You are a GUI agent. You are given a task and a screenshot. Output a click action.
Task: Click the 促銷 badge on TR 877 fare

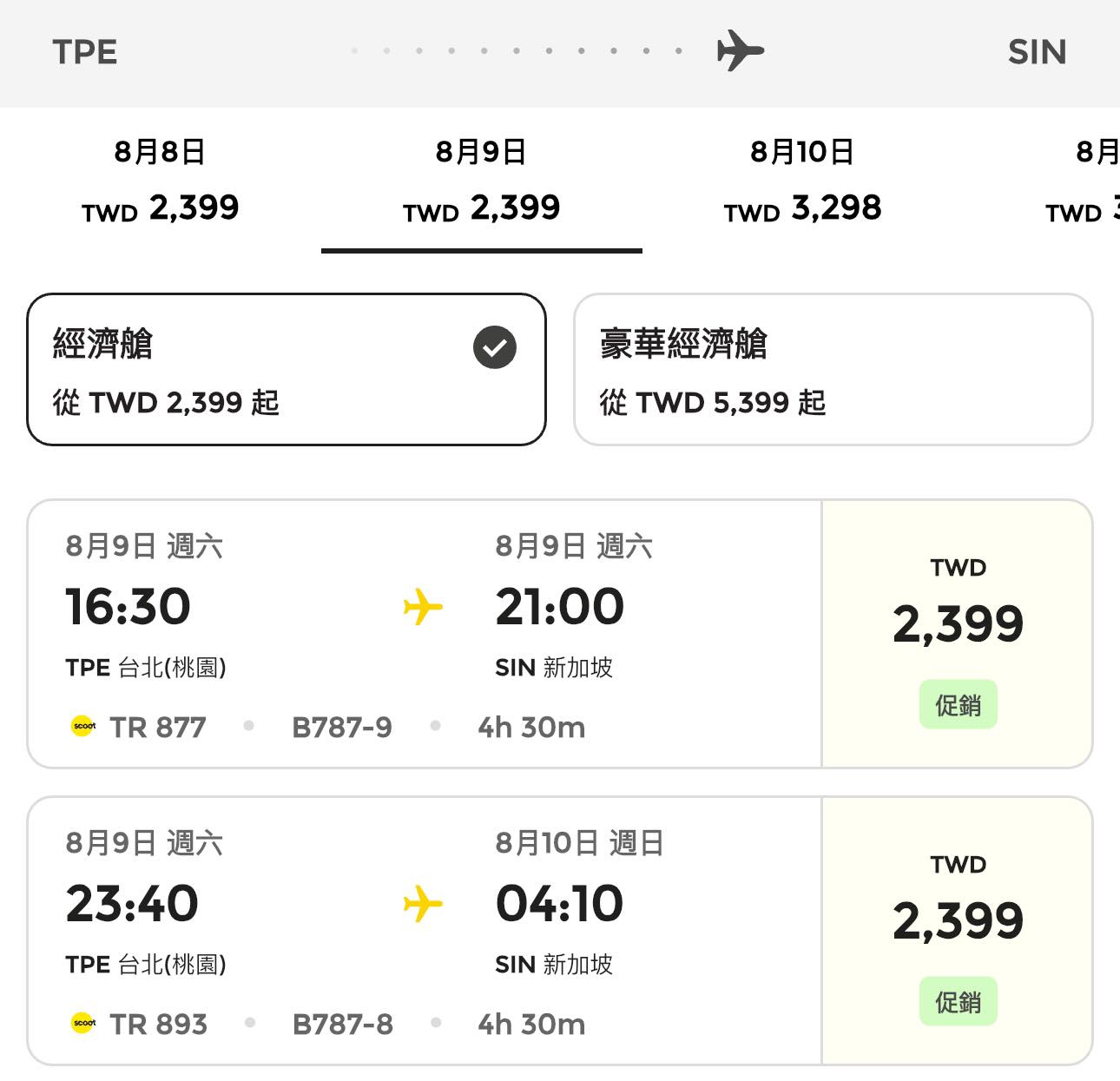[958, 705]
